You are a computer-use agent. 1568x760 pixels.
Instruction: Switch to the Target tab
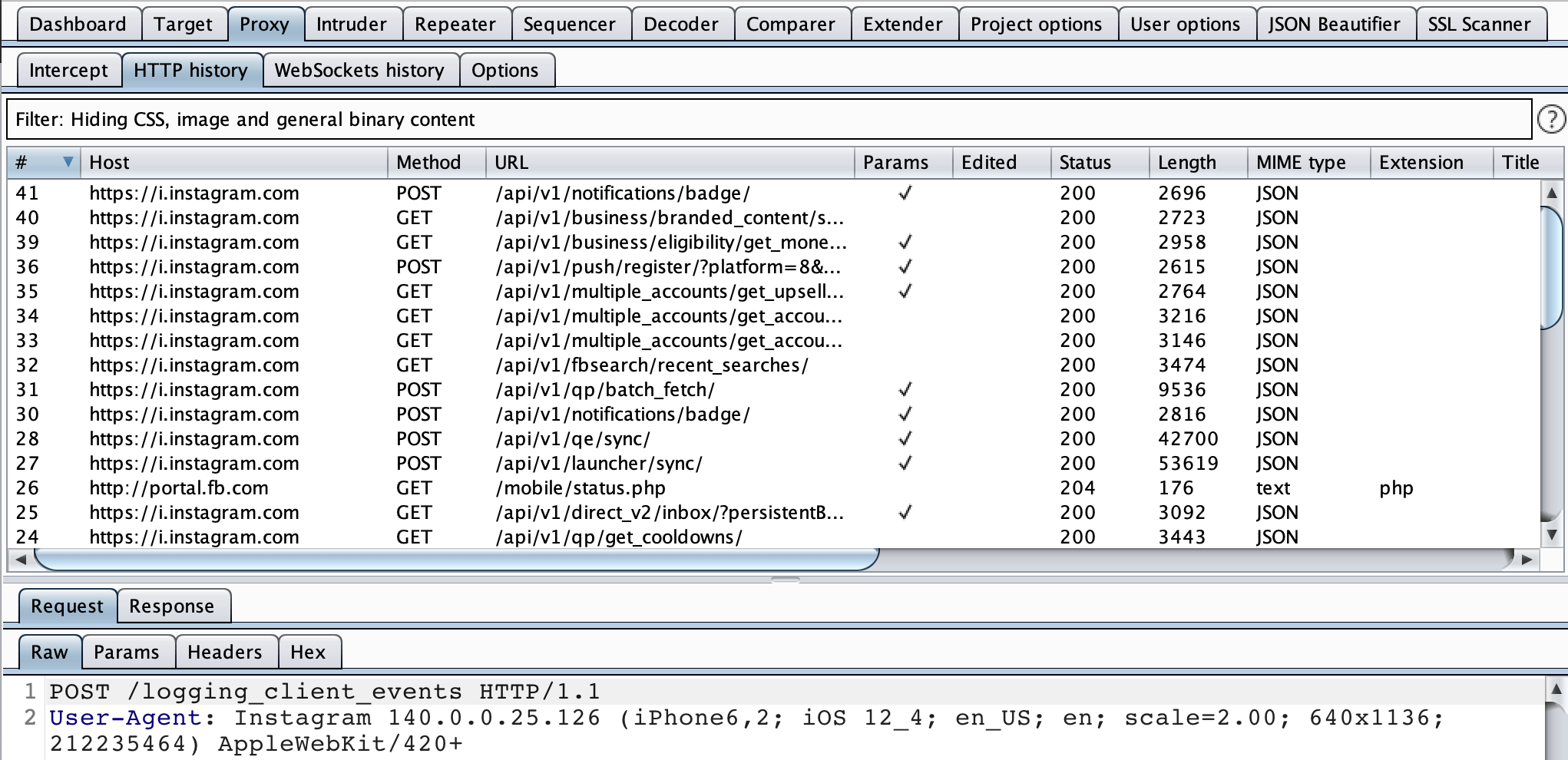point(183,24)
